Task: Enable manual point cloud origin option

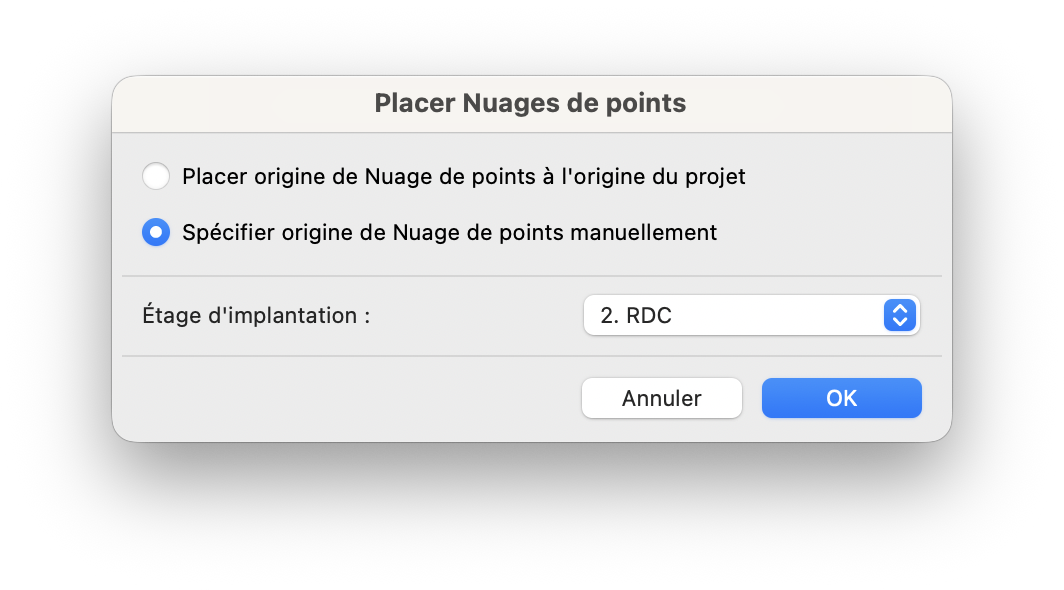Action: pos(156,232)
